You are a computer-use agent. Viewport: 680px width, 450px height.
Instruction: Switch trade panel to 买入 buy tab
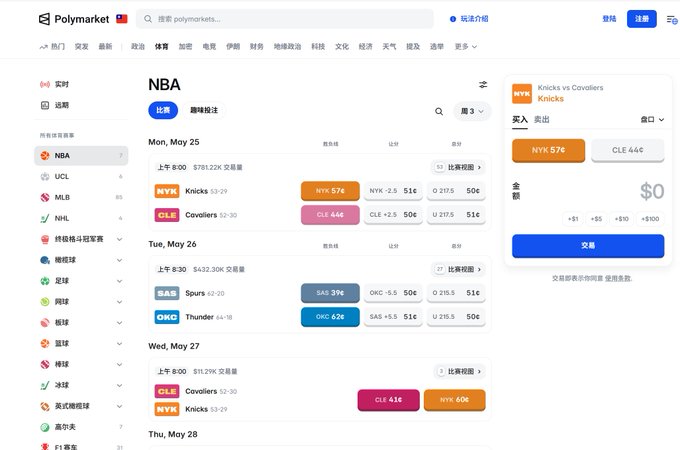(520, 120)
